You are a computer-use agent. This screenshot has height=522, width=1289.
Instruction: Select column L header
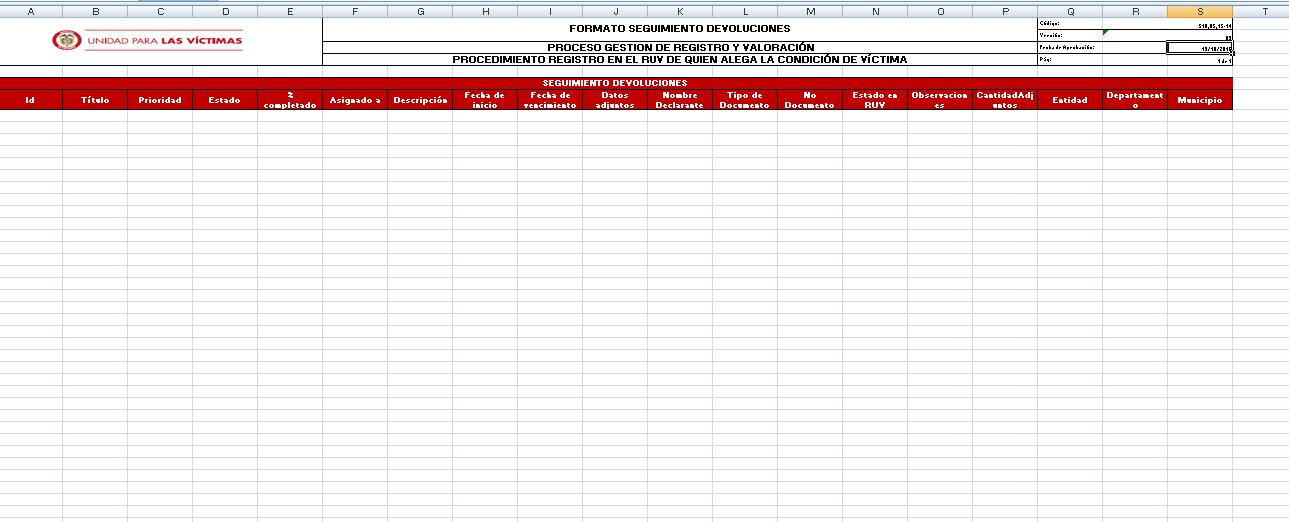(745, 11)
